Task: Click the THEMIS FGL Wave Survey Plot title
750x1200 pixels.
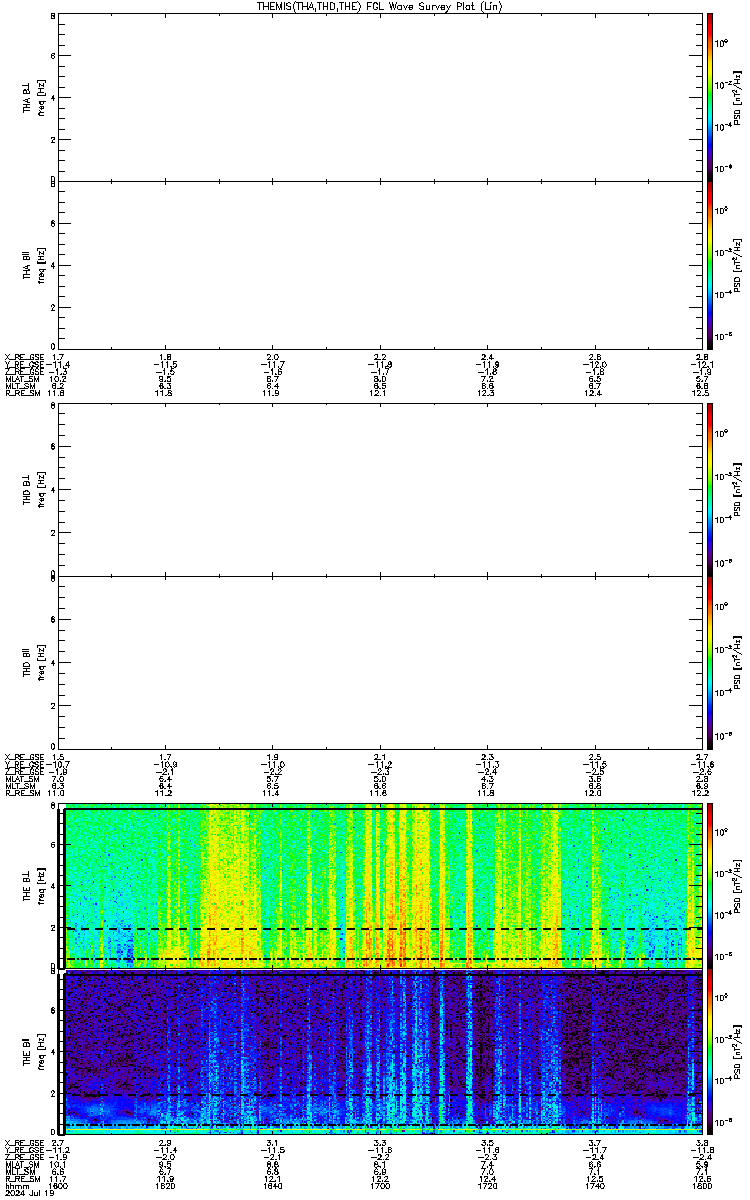Action: tap(379, 6)
